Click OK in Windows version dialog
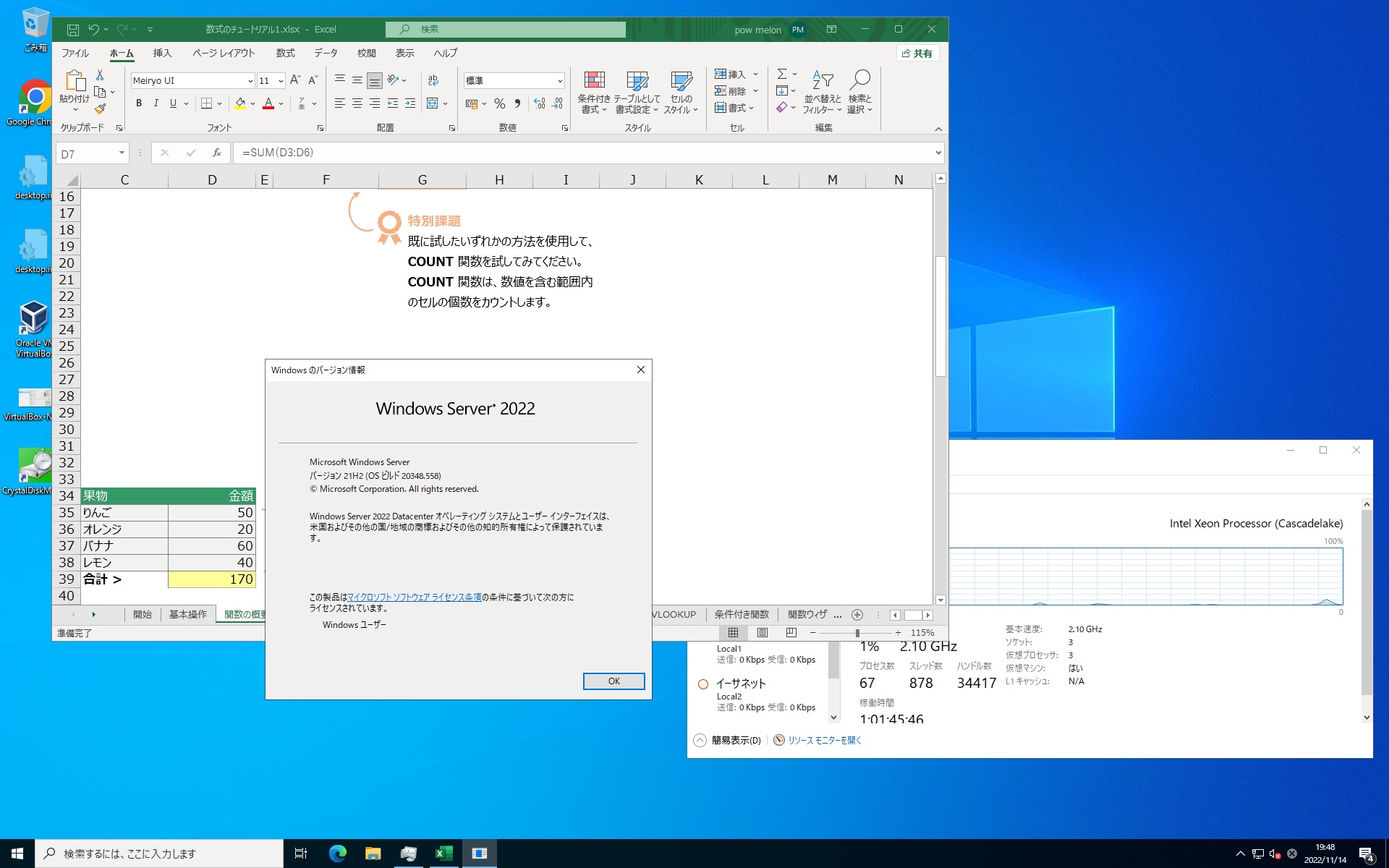 tap(613, 681)
